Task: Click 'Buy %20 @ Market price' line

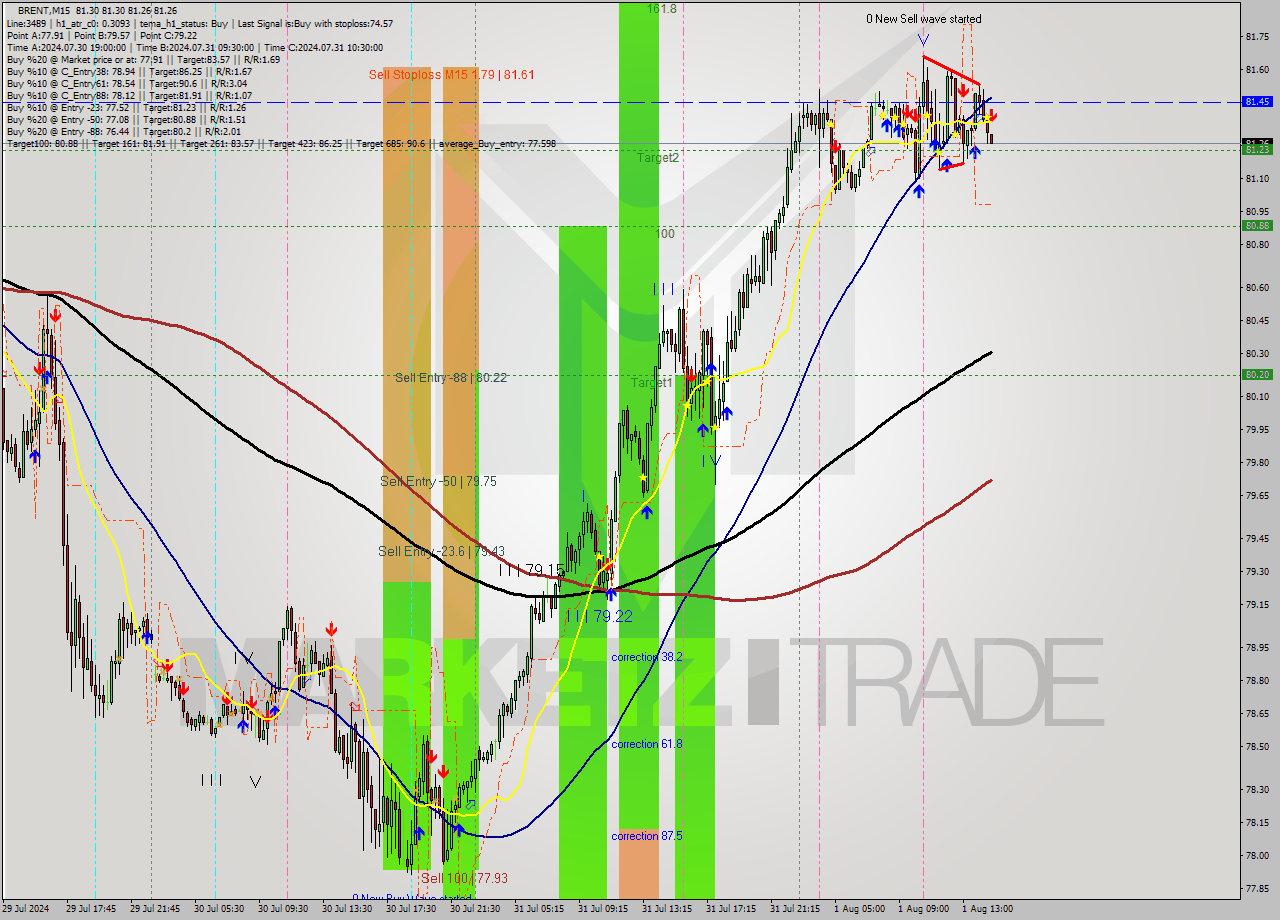Action: pos(143,59)
